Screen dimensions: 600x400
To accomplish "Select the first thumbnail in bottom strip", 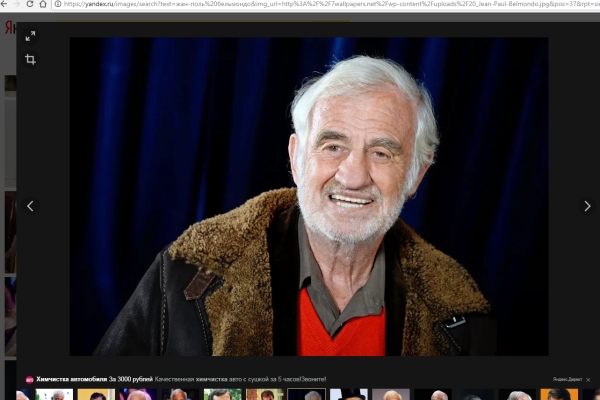I will coord(54,395).
